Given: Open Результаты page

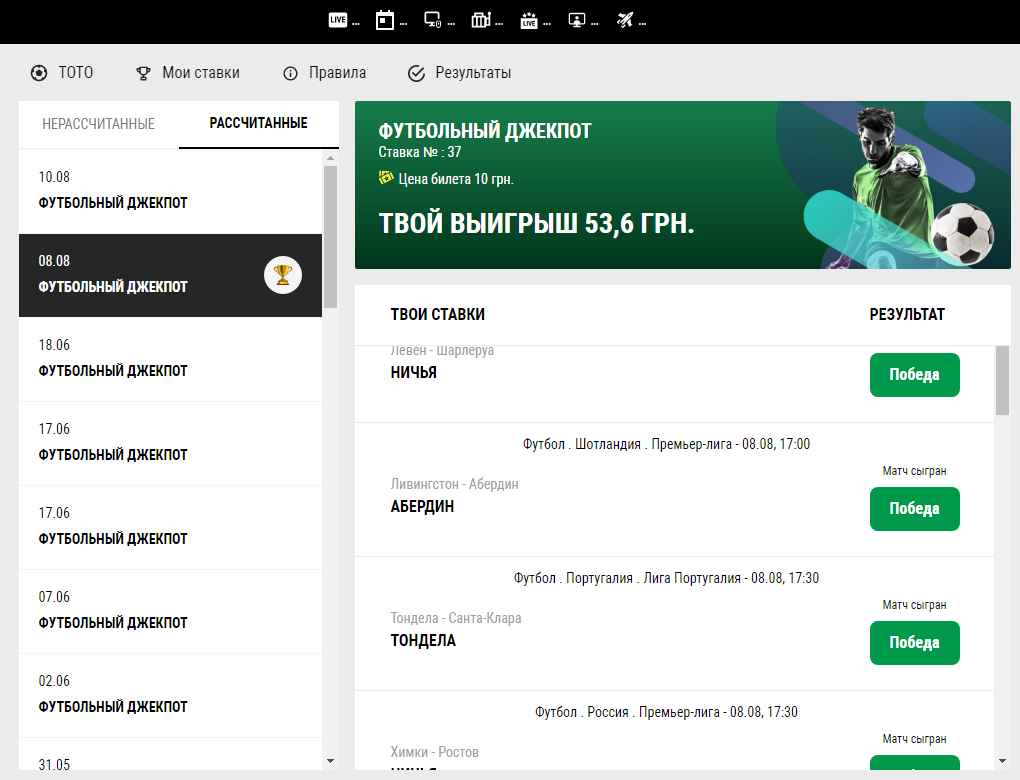Looking at the screenshot, I should pyautogui.click(x=473, y=72).
